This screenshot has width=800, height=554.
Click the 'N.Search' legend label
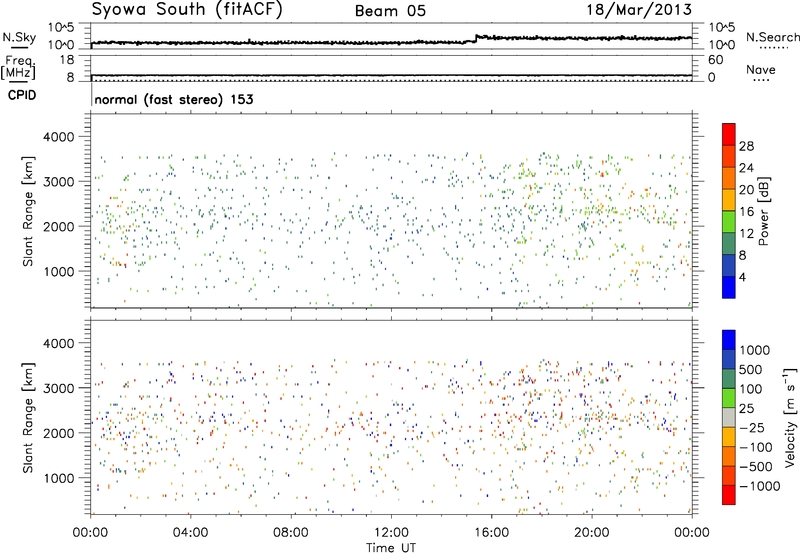[x=772, y=37]
